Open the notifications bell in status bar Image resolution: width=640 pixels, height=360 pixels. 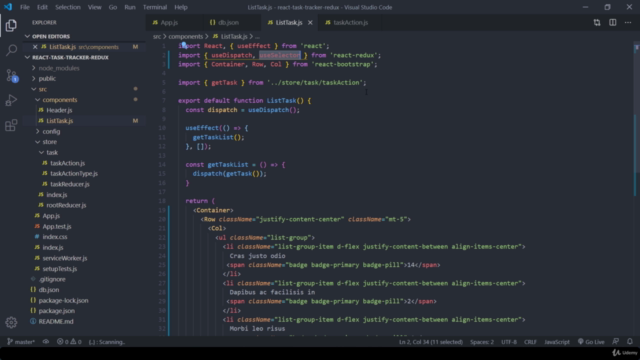630,342
